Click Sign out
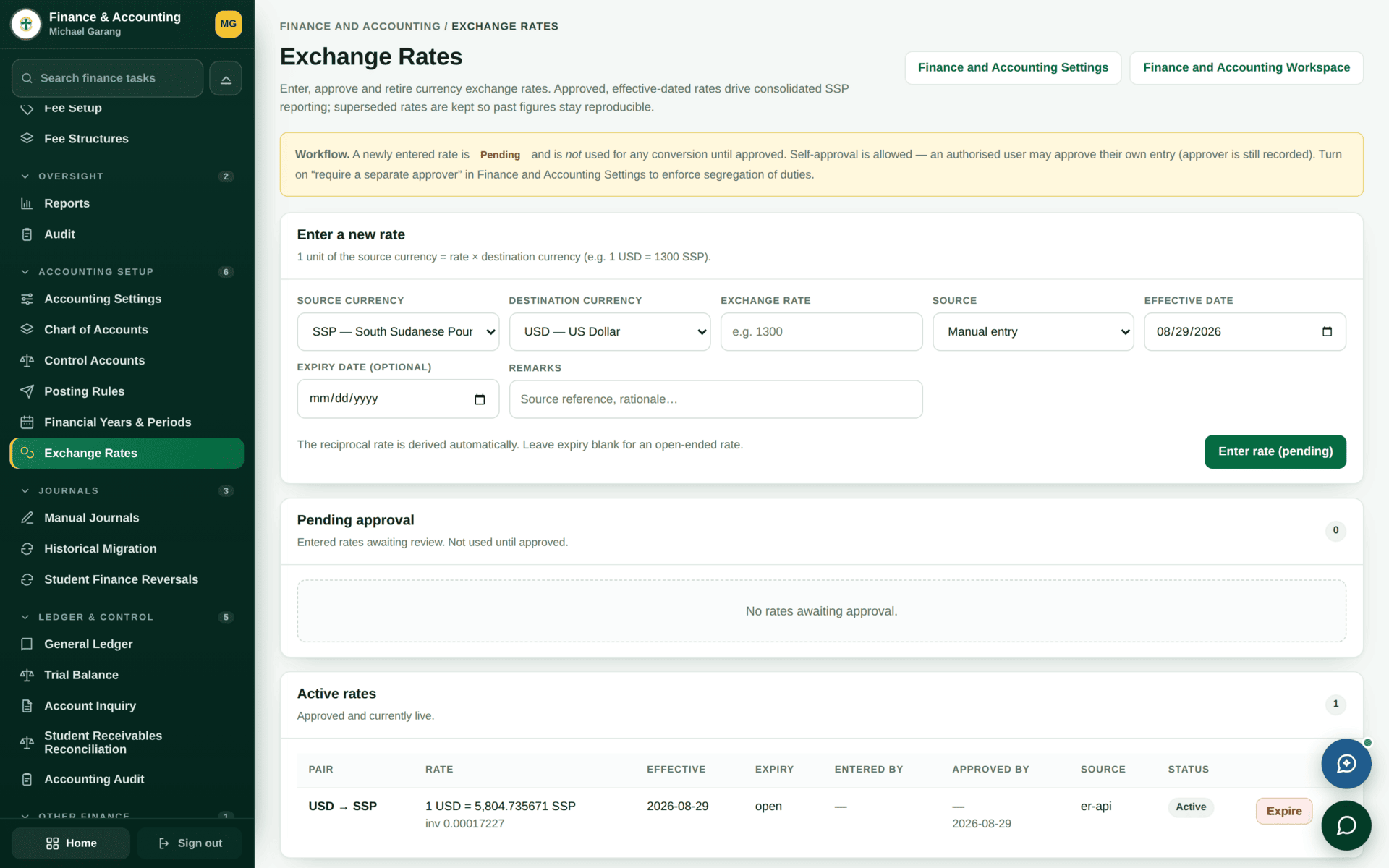The width and height of the screenshot is (1389, 868). 190,843
